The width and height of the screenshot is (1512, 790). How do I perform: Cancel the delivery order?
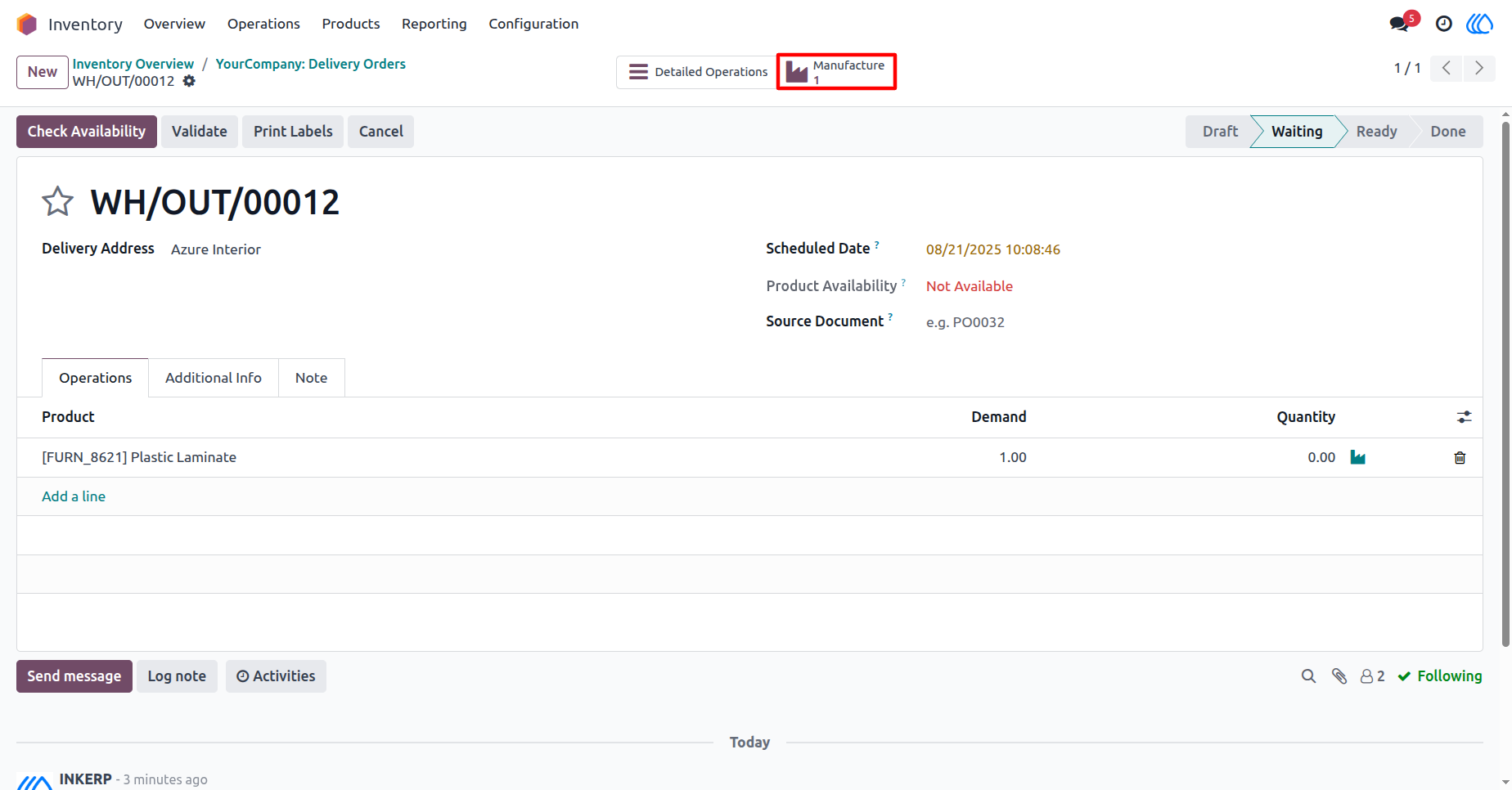(x=381, y=132)
